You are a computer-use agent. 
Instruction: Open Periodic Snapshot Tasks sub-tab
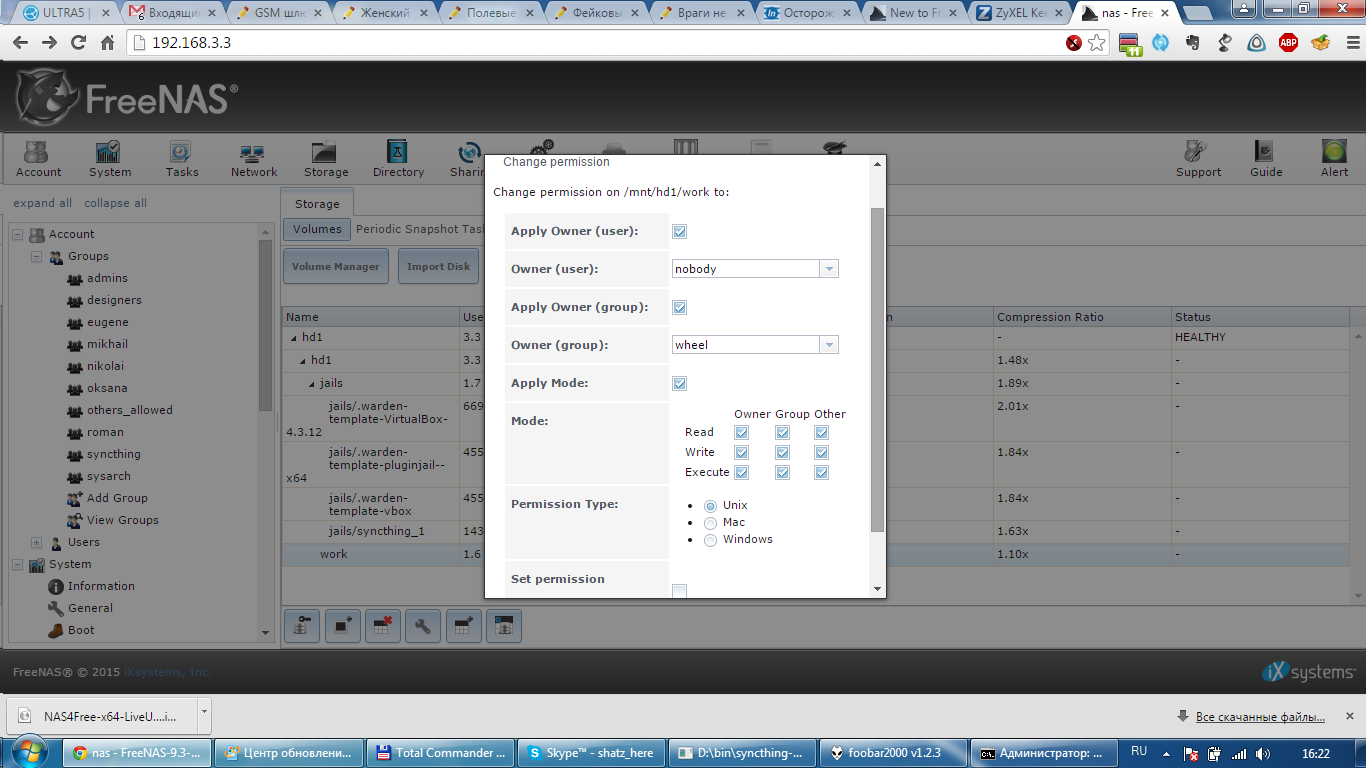tap(419, 229)
